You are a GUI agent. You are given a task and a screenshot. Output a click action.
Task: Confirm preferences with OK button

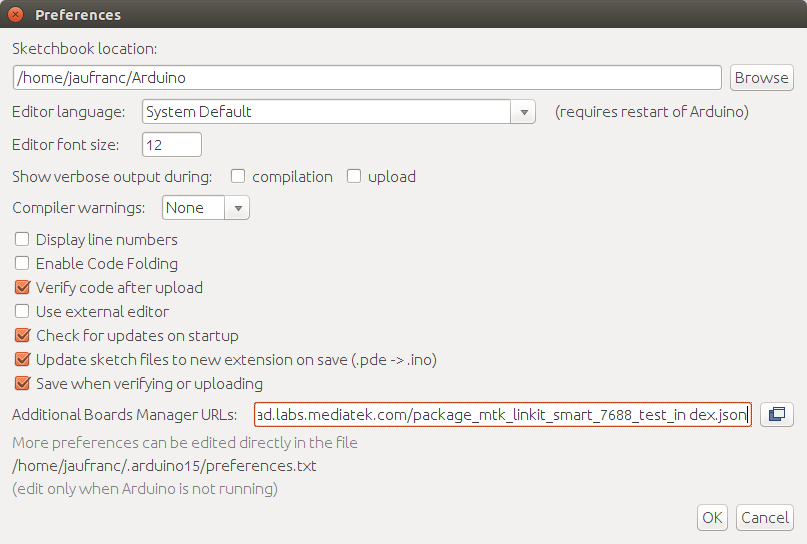(x=712, y=517)
